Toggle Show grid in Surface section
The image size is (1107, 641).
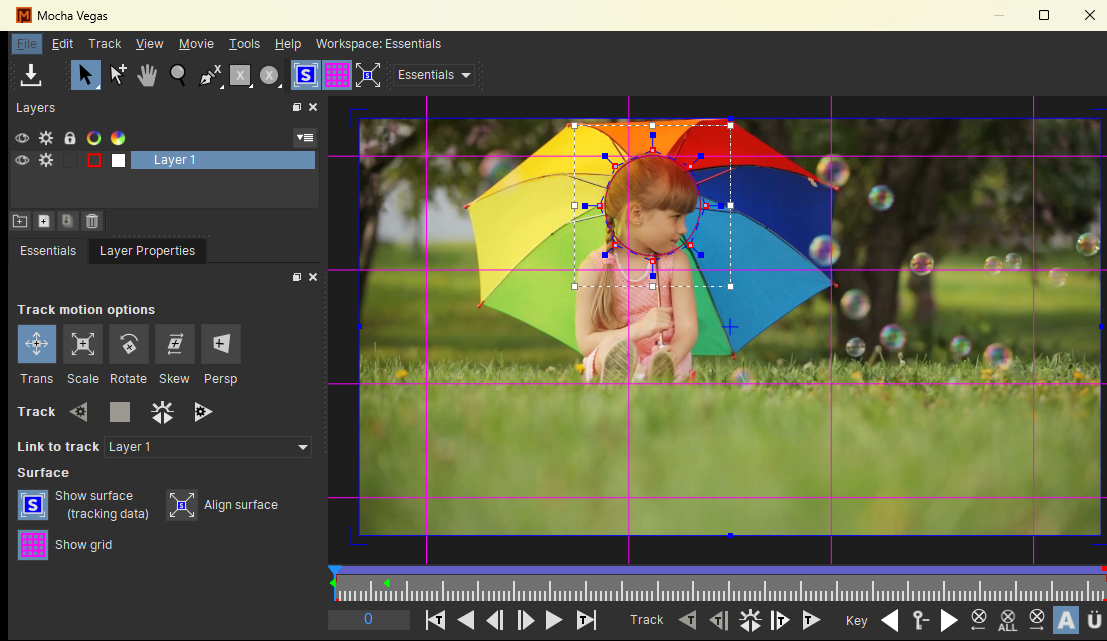pyautogui.click(x=32, y=545)
